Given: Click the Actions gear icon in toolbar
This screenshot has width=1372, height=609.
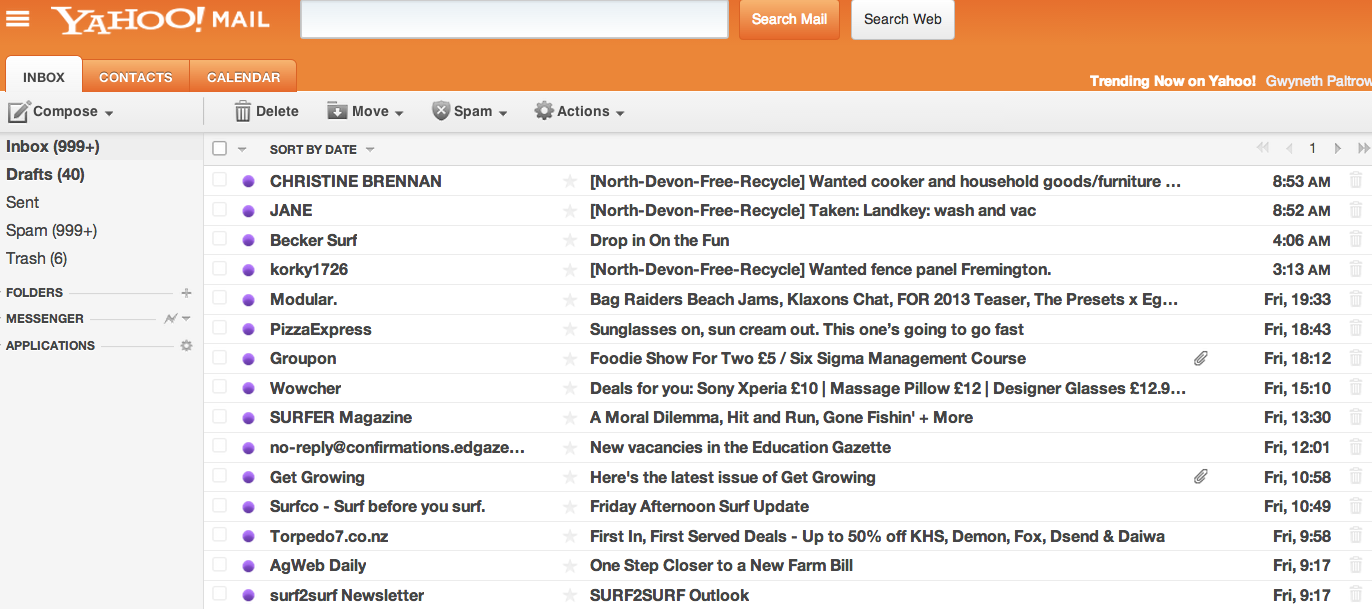Looking at the screenshot, I should [544, 111].
